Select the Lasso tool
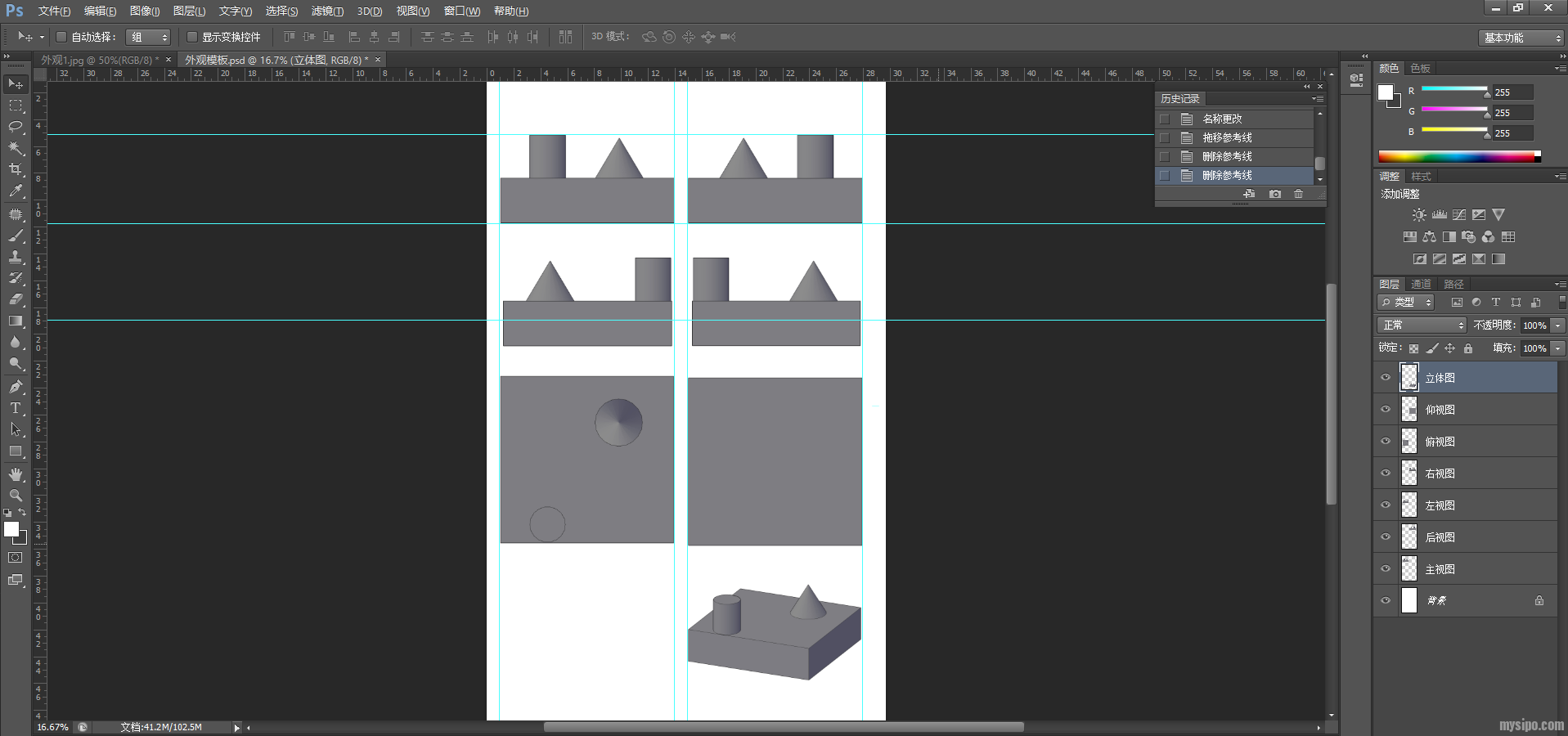The width and height of the screenshot is (1568, 736). pos(16,126)
